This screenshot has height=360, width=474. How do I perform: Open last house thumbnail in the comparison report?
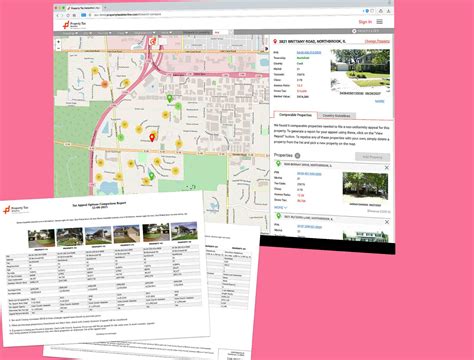click(x=184, y=231)
